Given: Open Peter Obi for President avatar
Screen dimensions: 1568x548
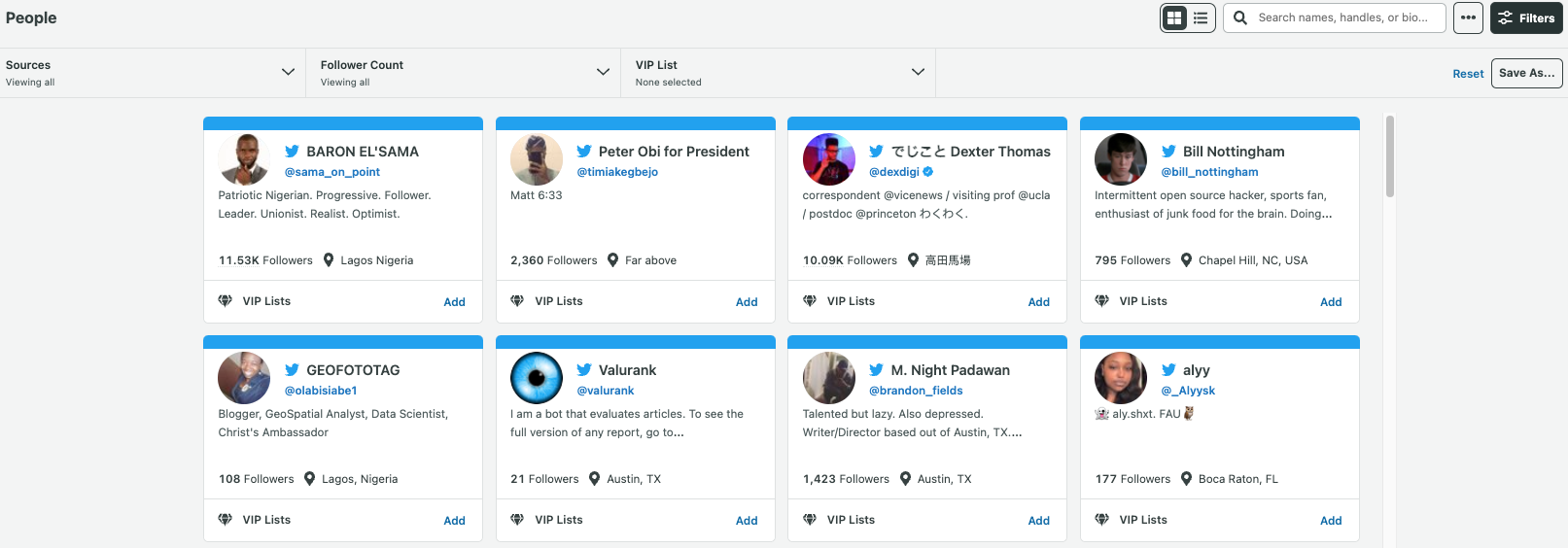Looking at the screenshot, I should pyautogui.click(x=537, y=159).
